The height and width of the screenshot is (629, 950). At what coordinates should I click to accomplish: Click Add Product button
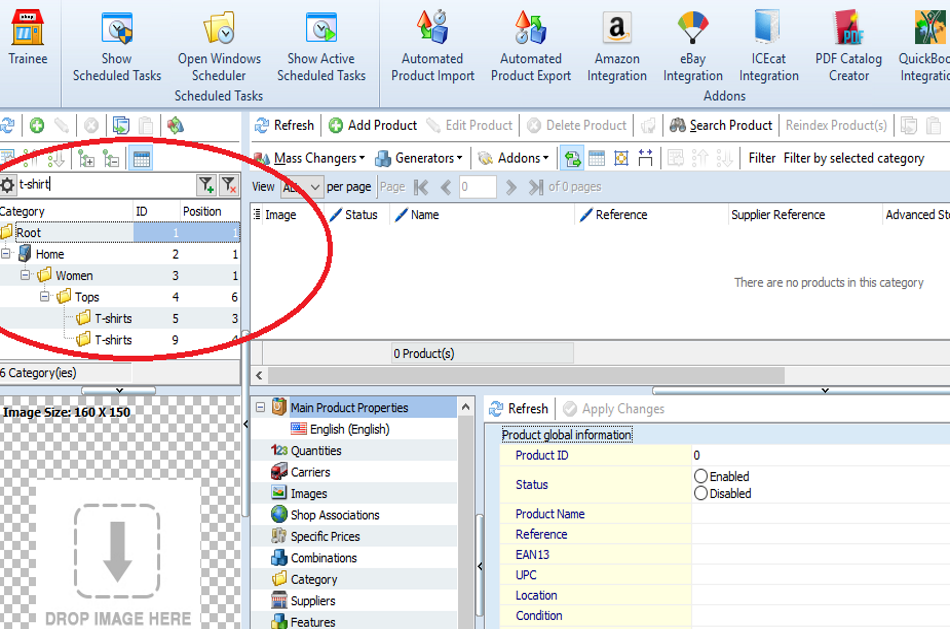[373, 125]
